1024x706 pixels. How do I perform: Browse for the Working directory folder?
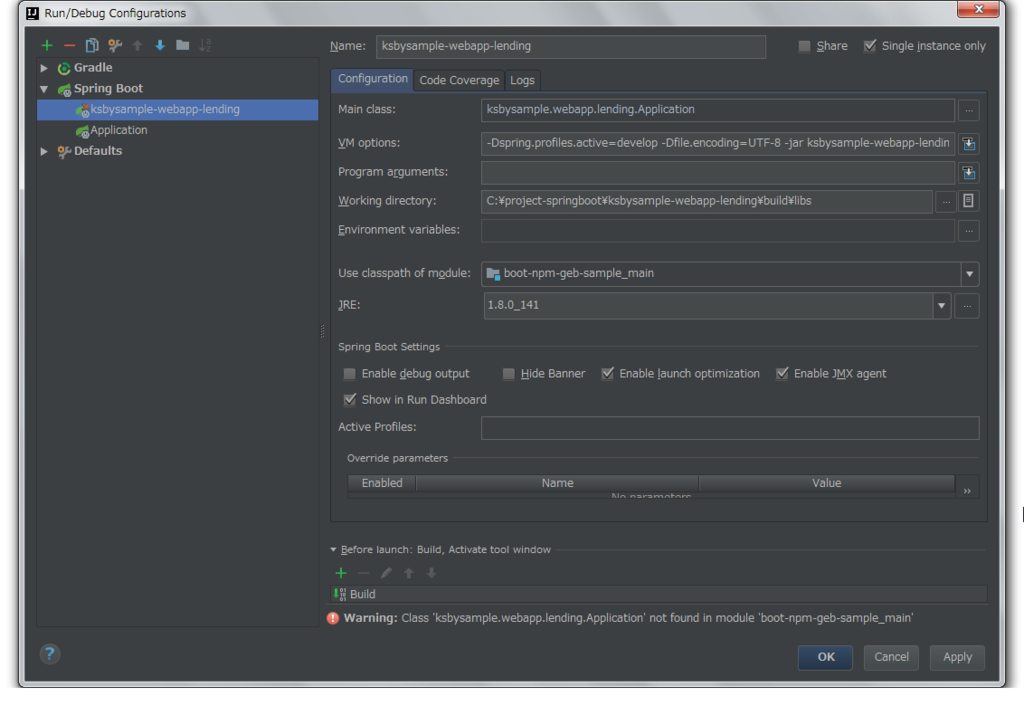pos(946,202)
